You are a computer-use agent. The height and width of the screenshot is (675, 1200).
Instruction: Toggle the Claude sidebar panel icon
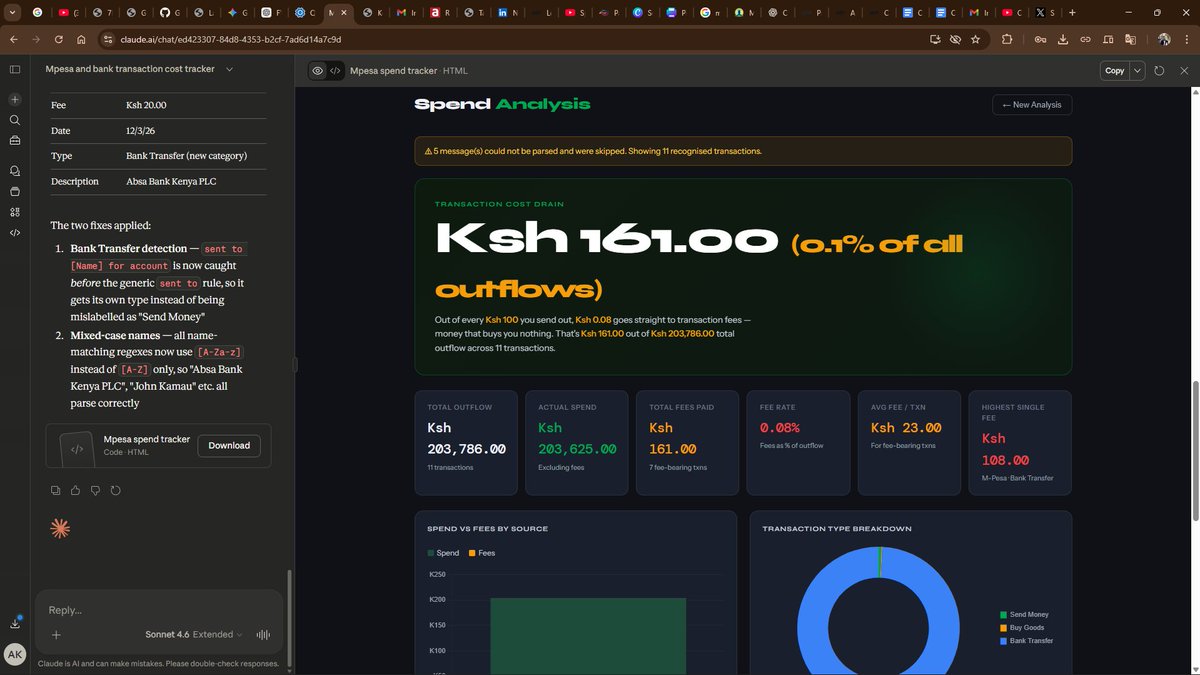[x=15, y=69]
